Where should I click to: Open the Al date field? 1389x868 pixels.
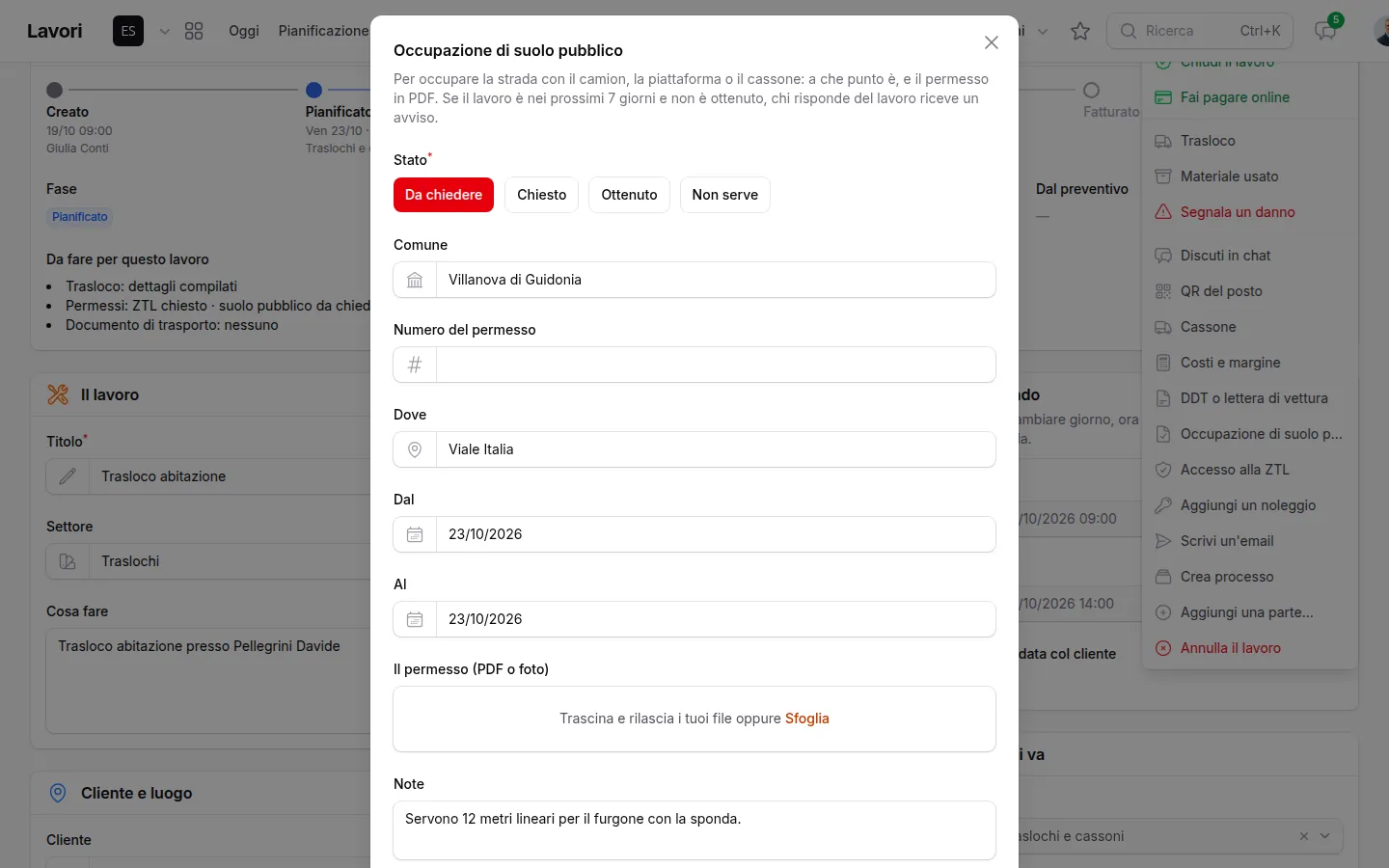(x=716, y=619)
